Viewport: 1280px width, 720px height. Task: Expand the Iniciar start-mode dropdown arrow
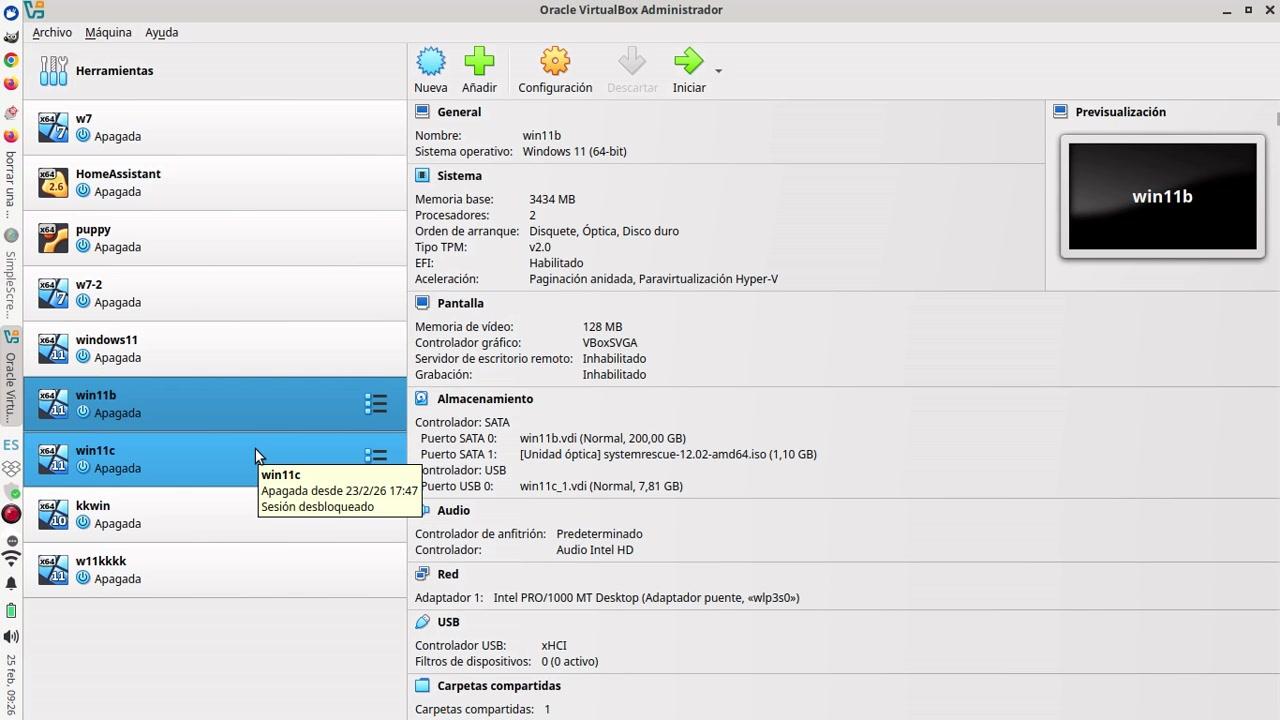point(718,71)
